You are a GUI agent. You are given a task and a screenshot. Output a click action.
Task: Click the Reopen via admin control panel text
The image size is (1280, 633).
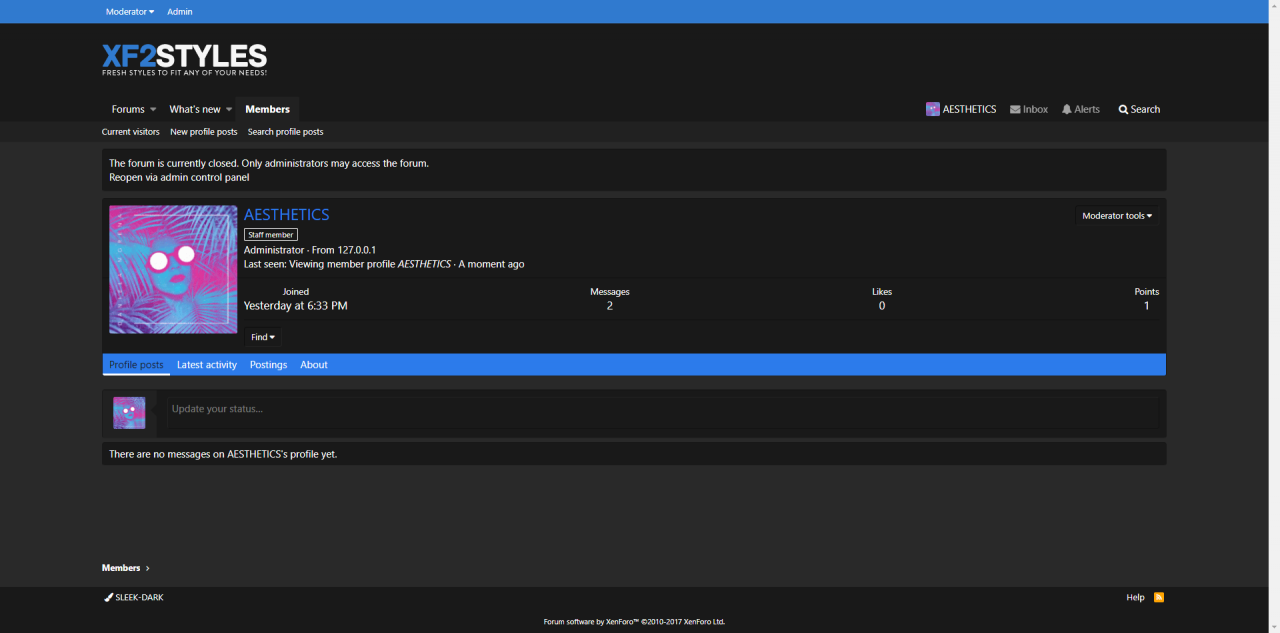pyautogui.click(x=179, y=177)
